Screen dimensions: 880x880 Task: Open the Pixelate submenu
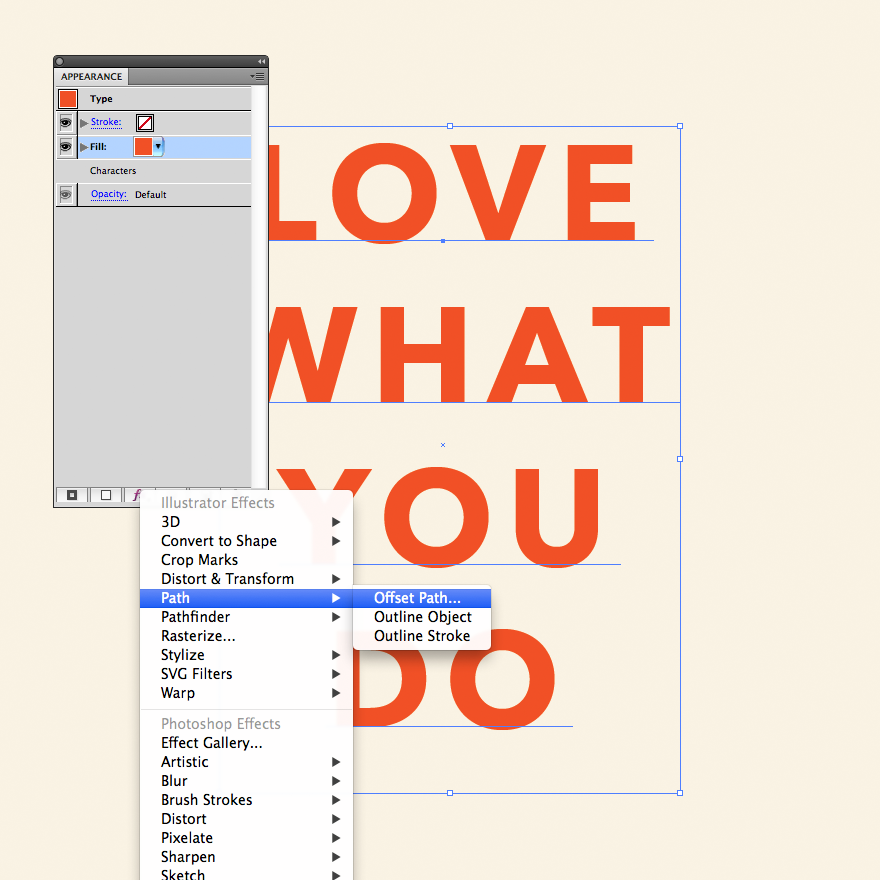pyautogui.click(x=246, y=838)
